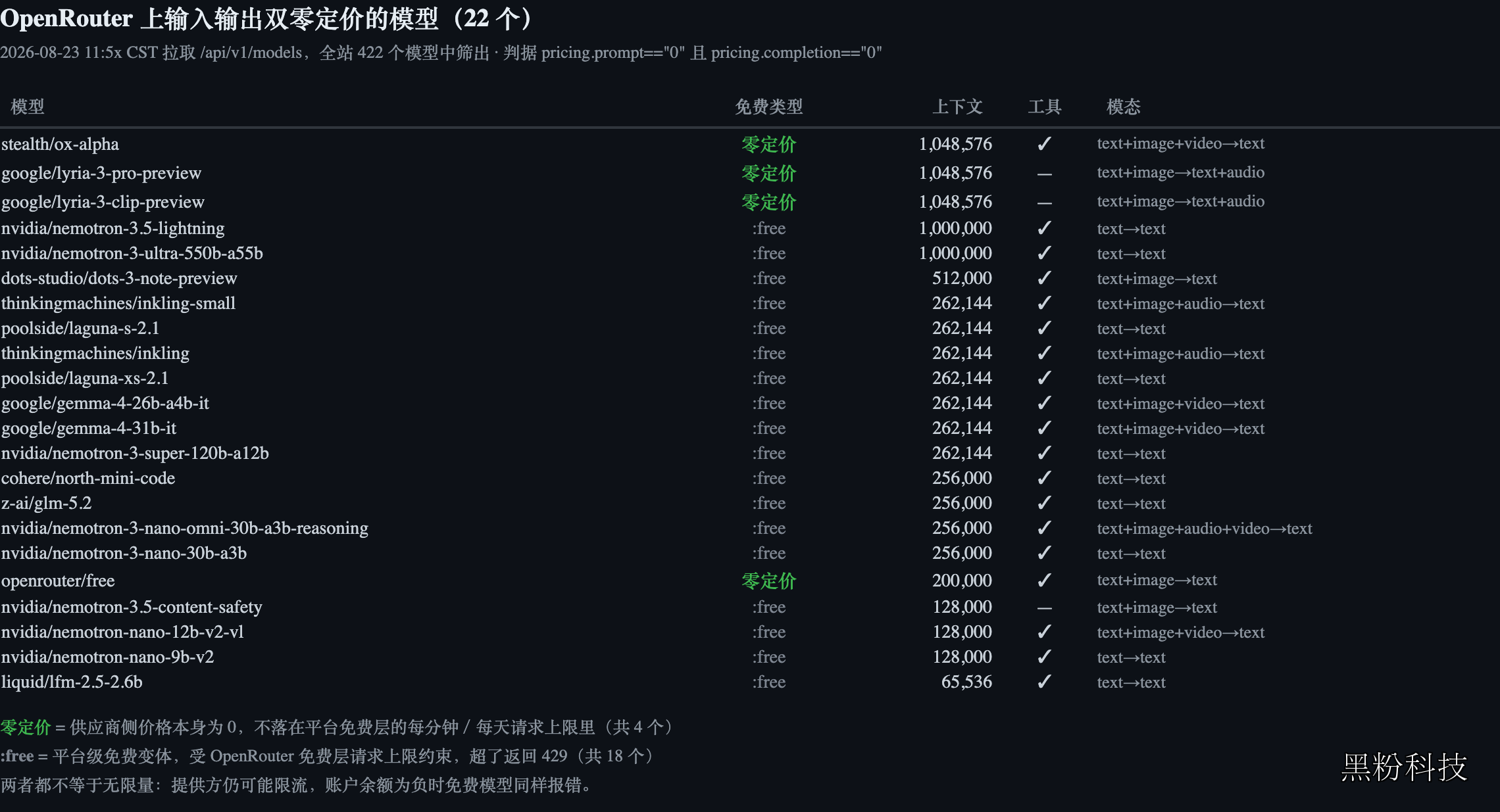The image size is (1500, 812).
Task: Click tools checkmark in stealth/ox-alpha row
Action: click(x=1044, y=143)
